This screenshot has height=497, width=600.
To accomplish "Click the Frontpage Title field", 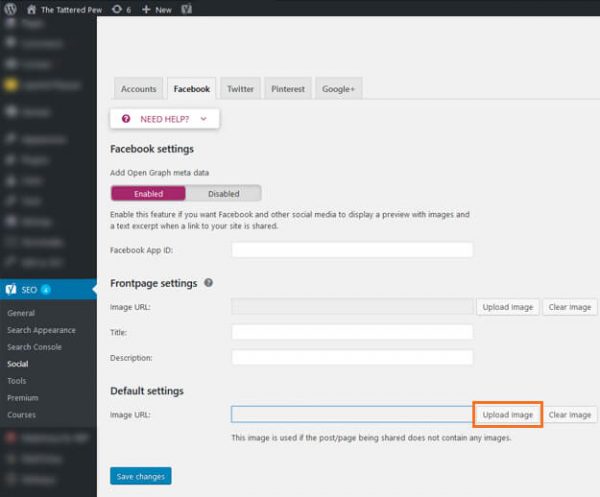I will (352, 332).
